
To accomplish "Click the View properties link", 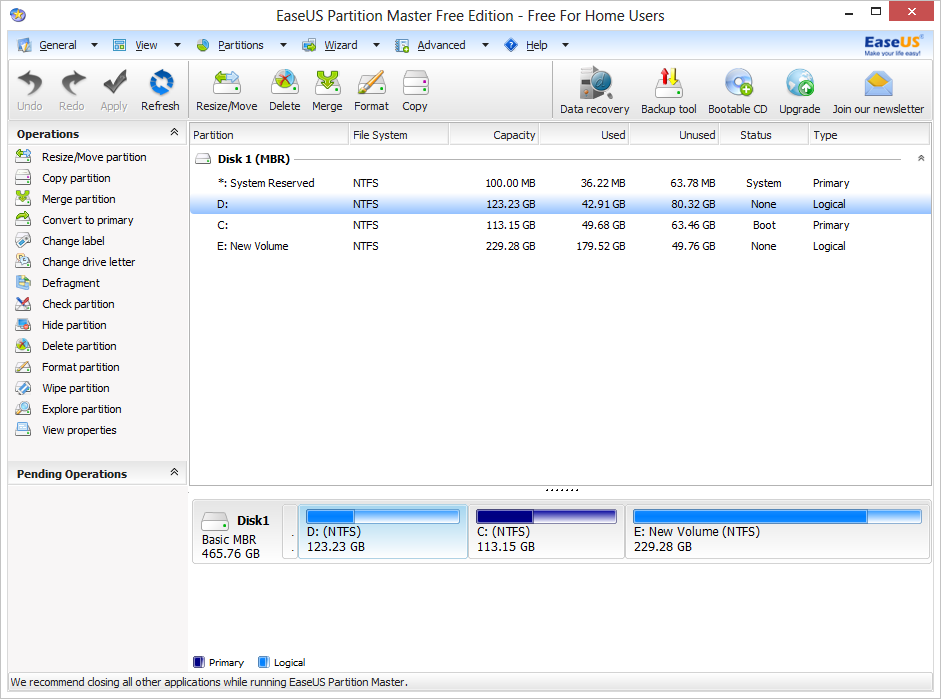I will 79,430.
